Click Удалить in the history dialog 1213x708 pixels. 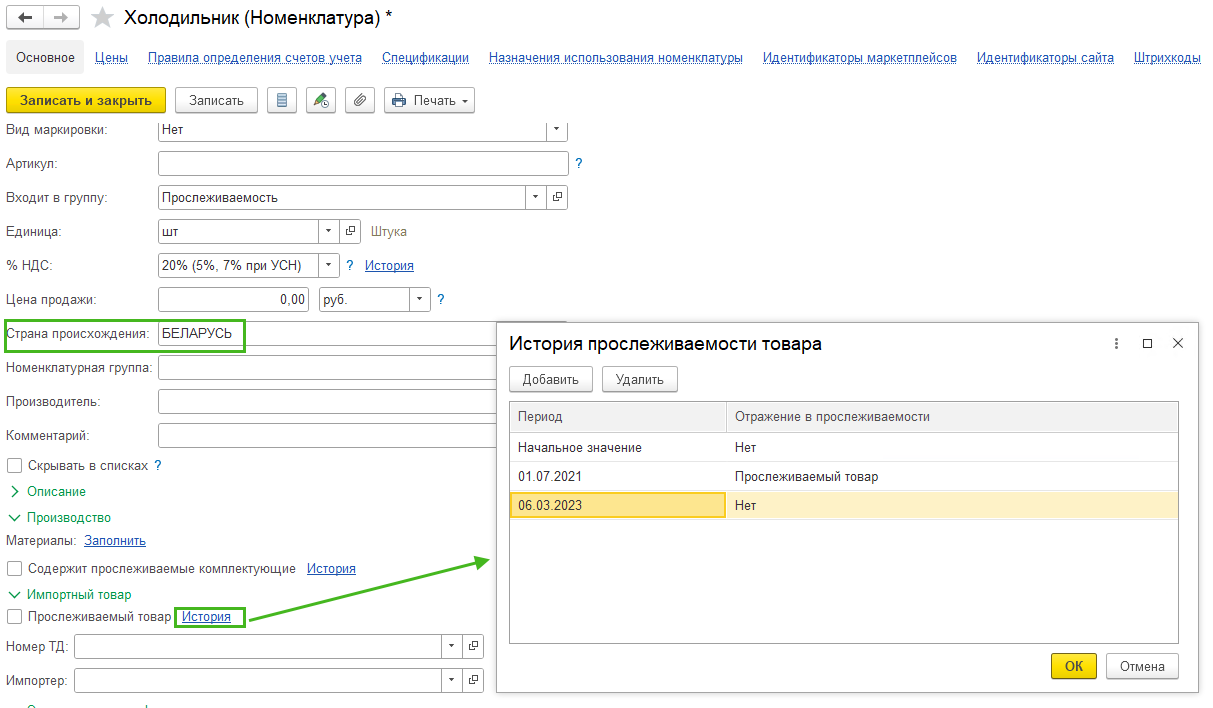pos(640,379)
